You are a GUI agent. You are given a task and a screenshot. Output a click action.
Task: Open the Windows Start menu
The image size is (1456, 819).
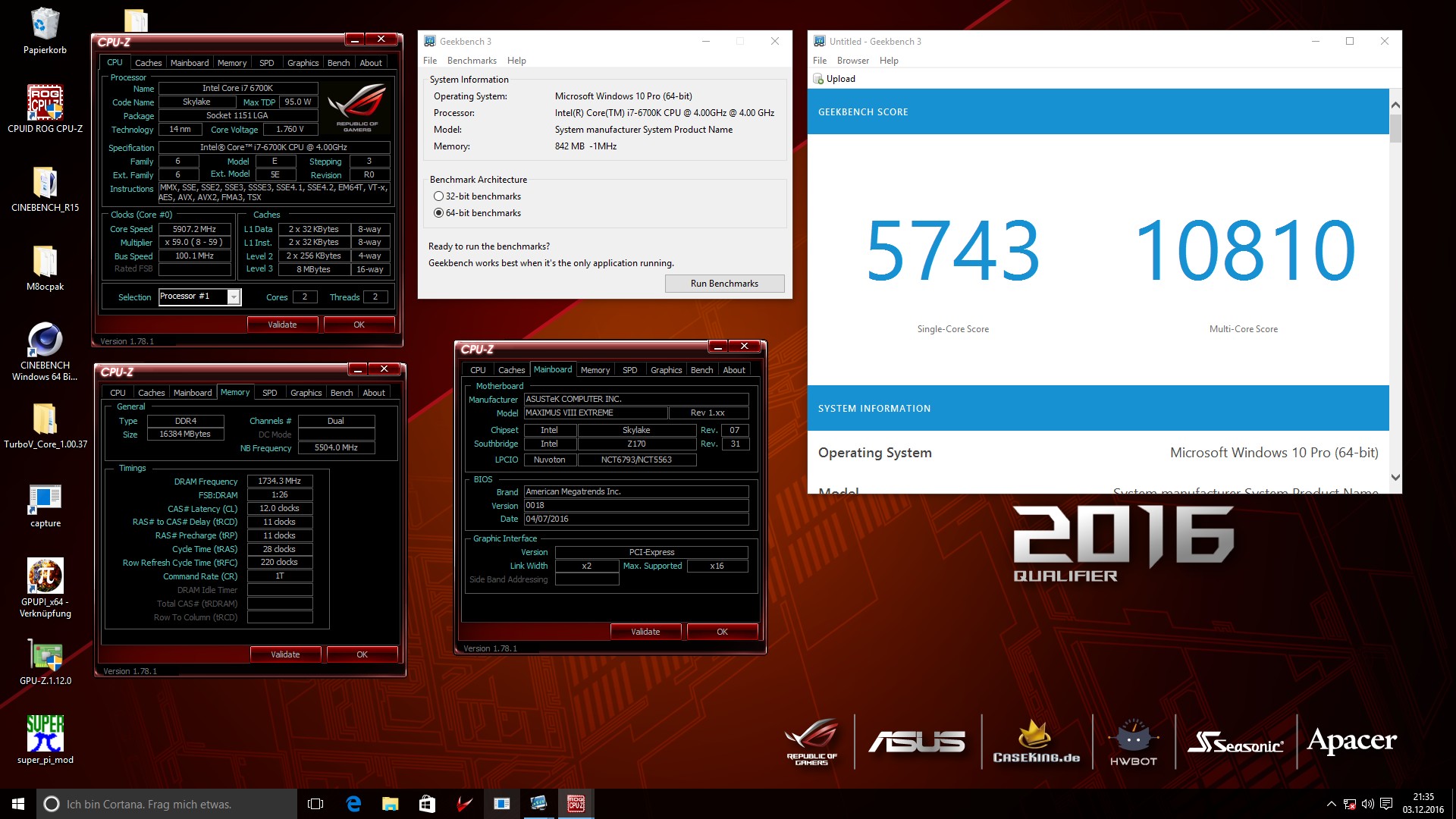point(18,804)
